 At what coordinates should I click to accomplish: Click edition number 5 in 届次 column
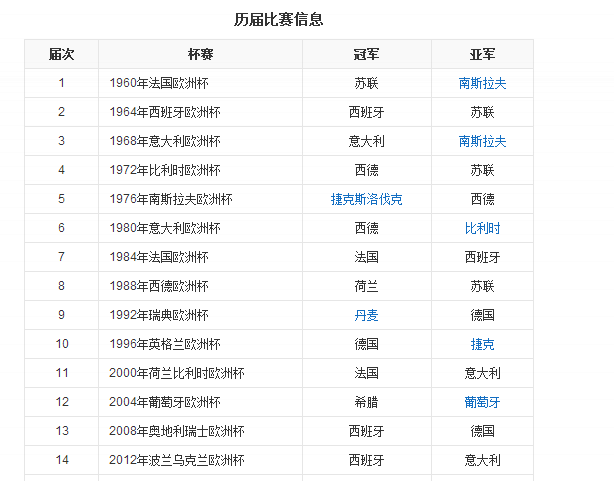61,199
